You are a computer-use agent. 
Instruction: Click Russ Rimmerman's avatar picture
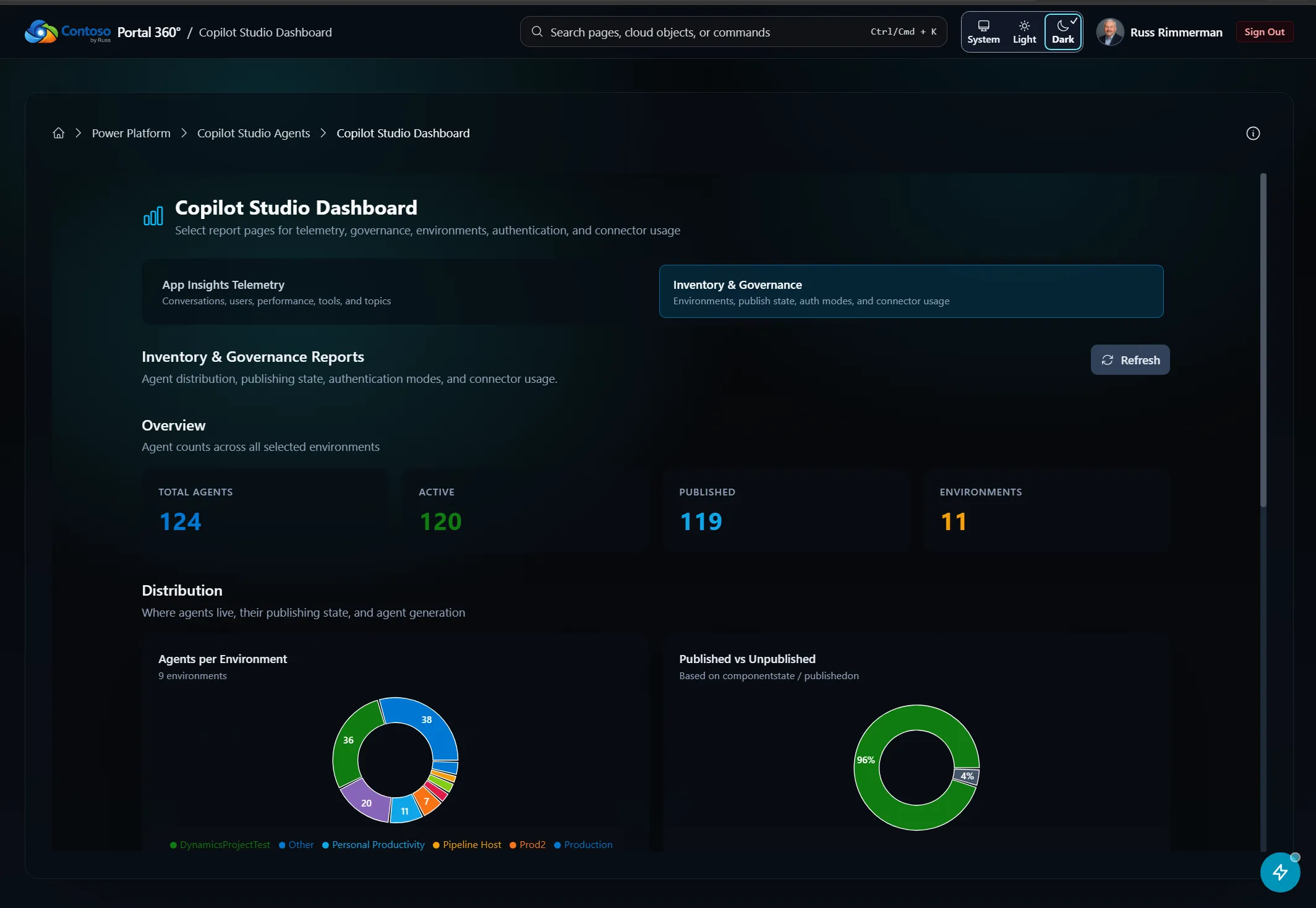click(1110, 32)
